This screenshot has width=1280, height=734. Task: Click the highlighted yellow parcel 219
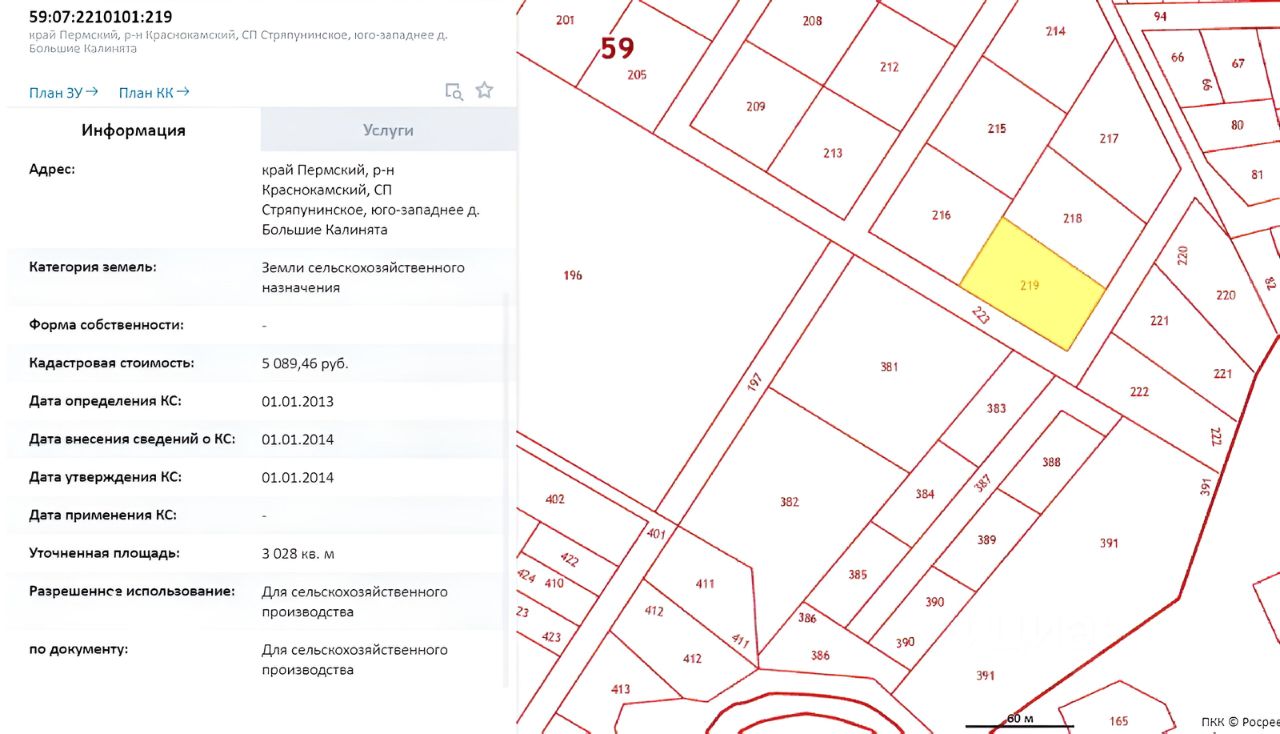(x=1033, y=285)
